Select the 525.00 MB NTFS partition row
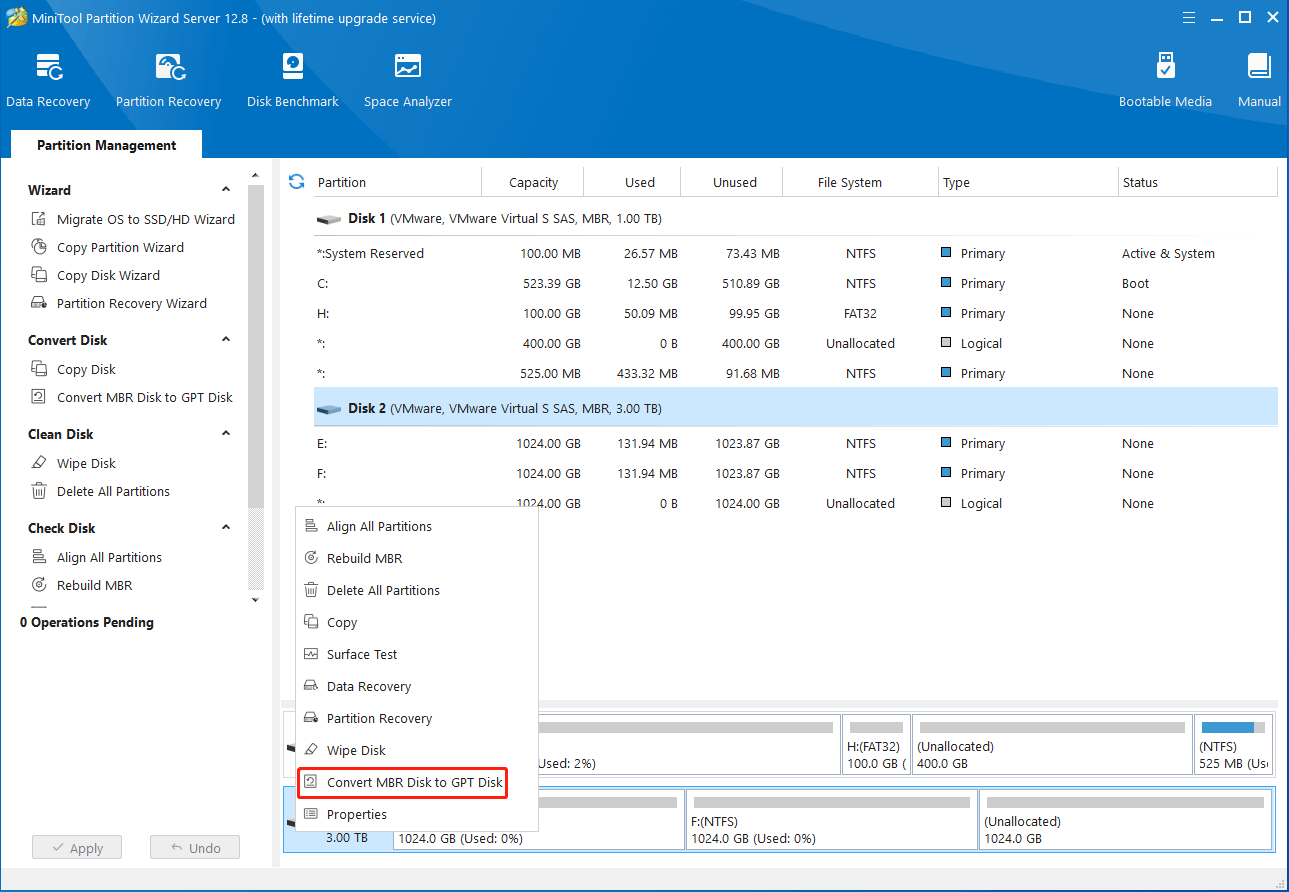 pyautogui.click(x=795, y=373)
